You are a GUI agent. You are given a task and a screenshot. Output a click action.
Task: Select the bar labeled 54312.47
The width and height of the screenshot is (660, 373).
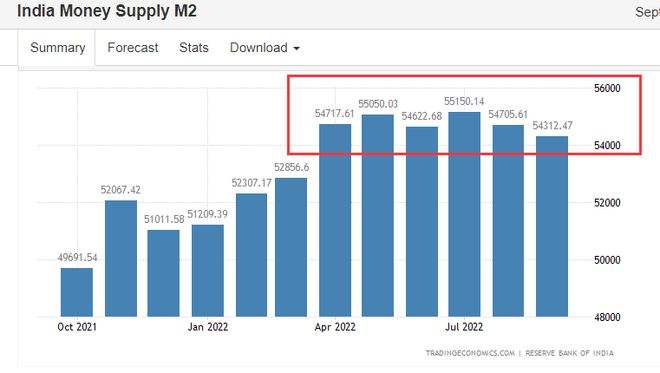552,226
